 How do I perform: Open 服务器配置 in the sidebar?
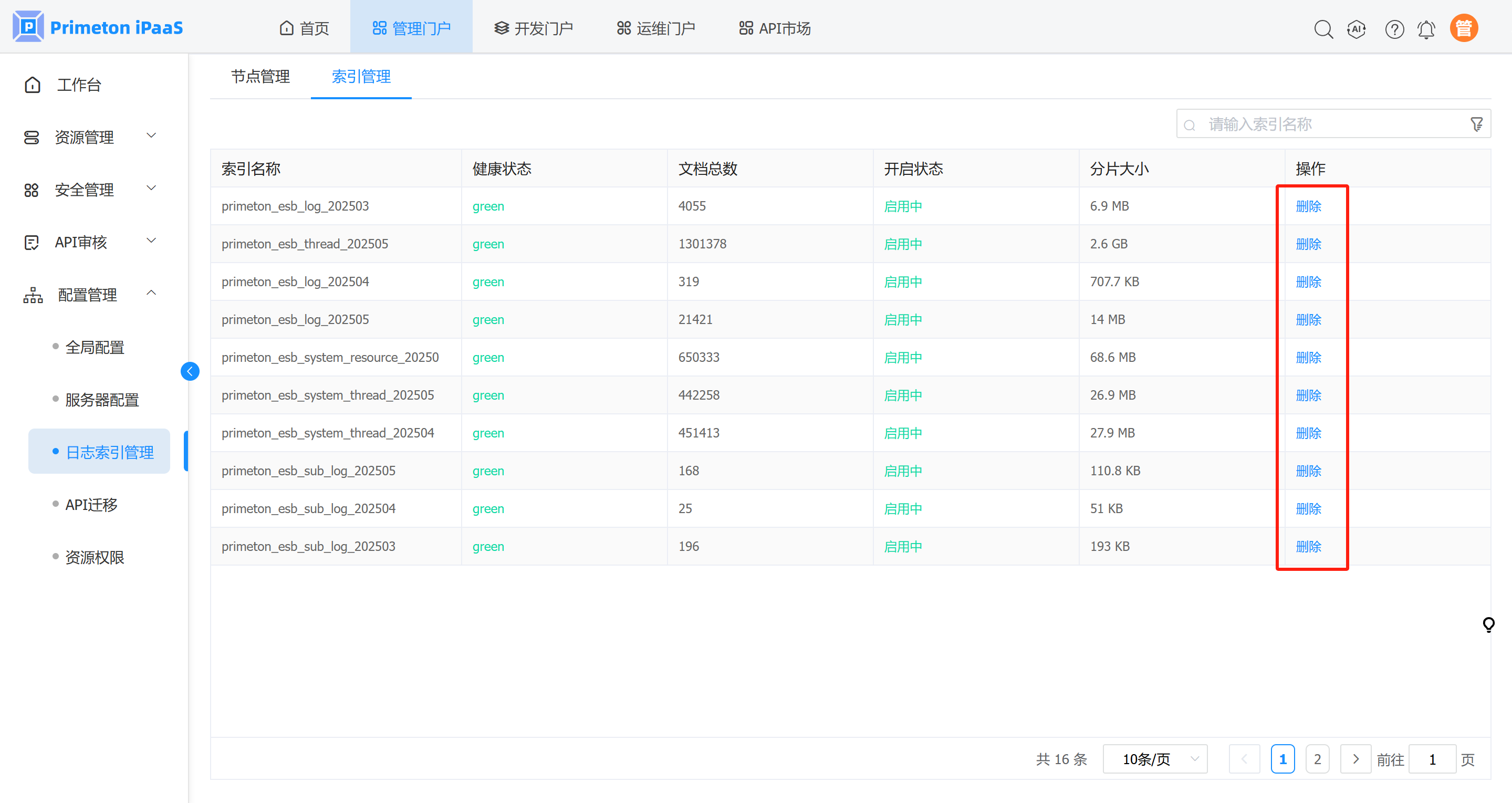(x=101, y=400)
